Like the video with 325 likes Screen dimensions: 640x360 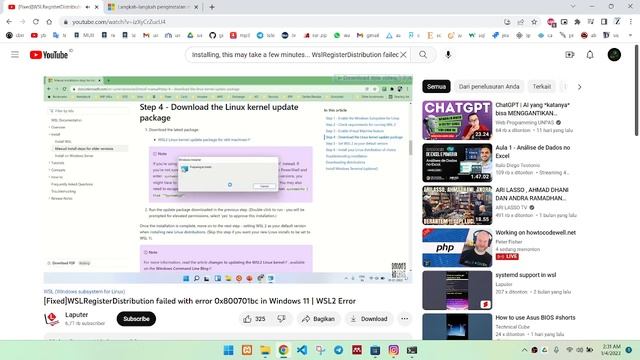(254, 319)
